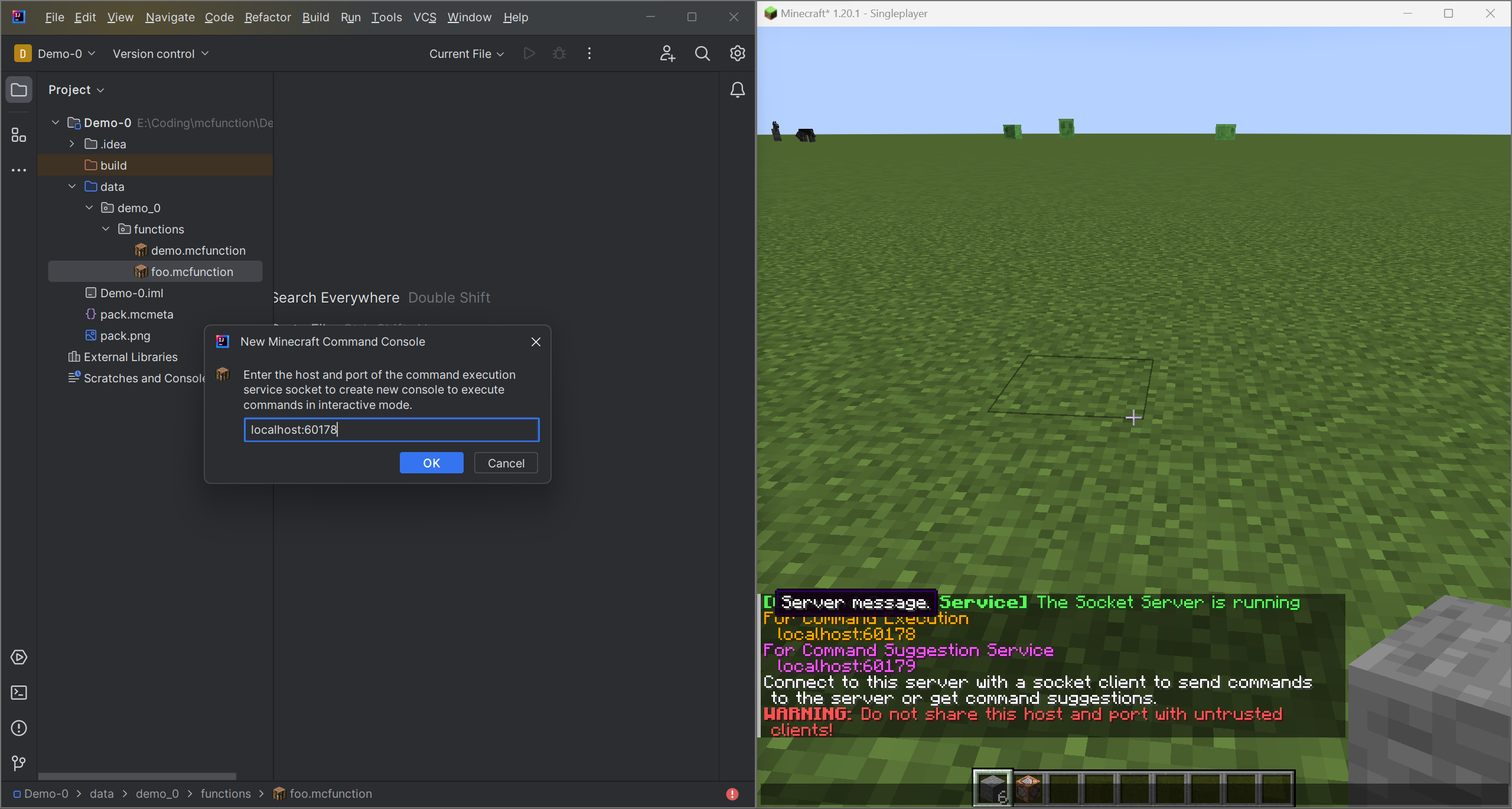Close the New Minecraft Command Console dialog

[x=536, y=342]
